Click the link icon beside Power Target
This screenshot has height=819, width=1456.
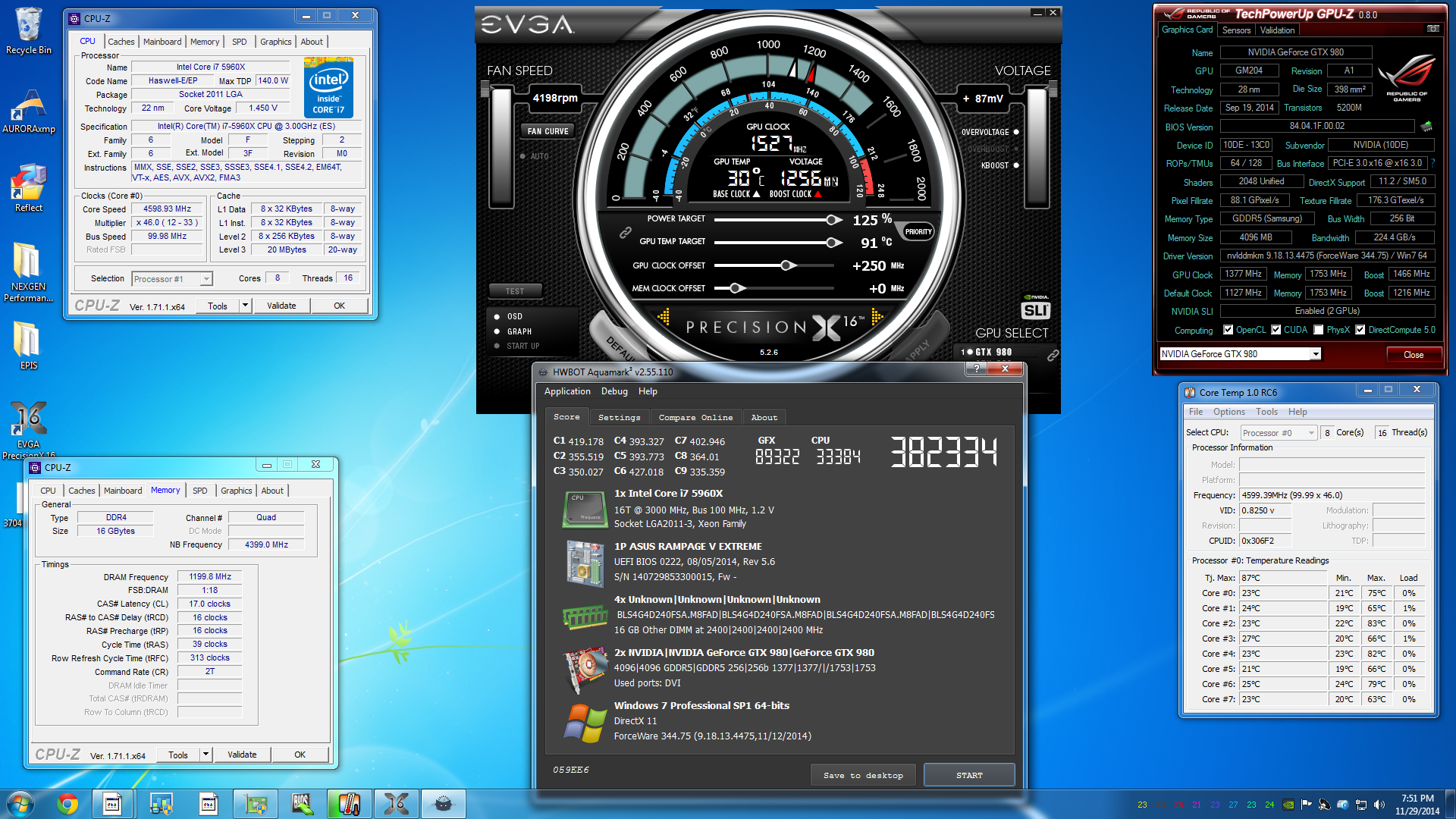click(x=625, y=232)
